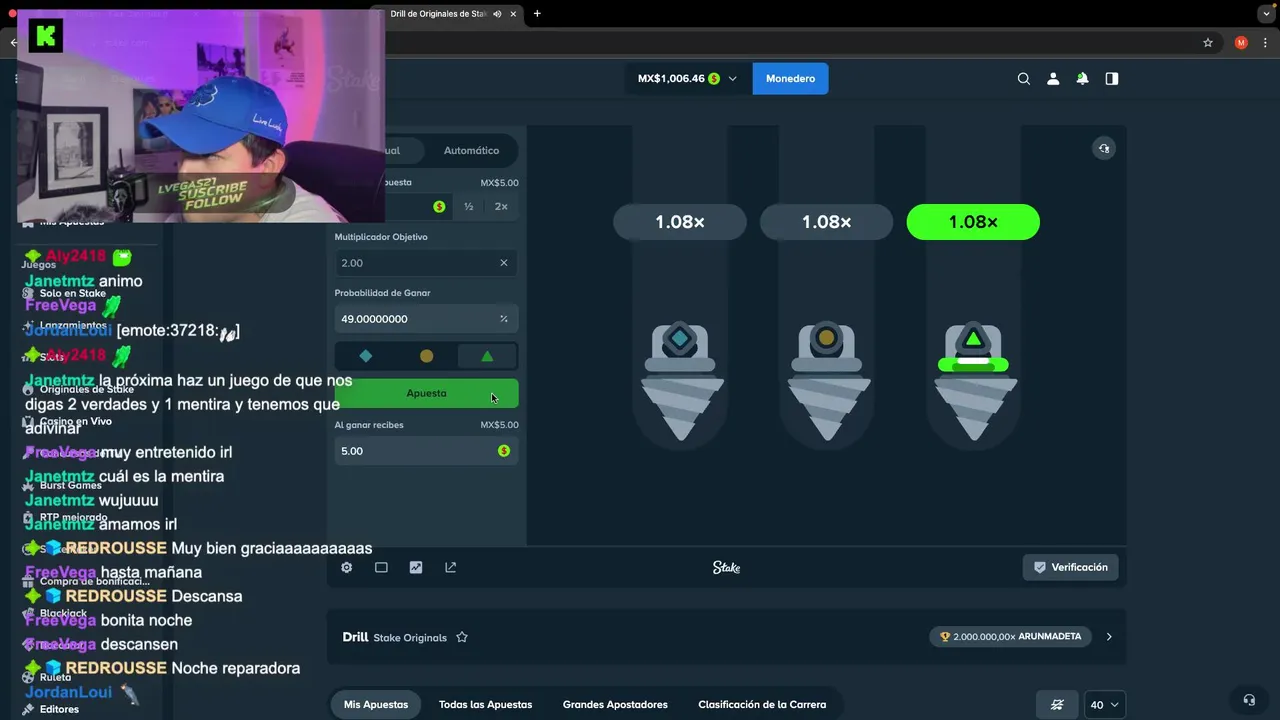Open live statistics chart icon

tap(416, 567)
